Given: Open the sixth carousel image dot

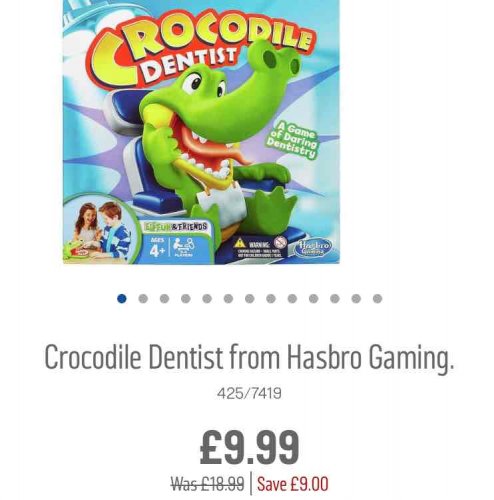Looking at the screenshot, I should (228, 298).
